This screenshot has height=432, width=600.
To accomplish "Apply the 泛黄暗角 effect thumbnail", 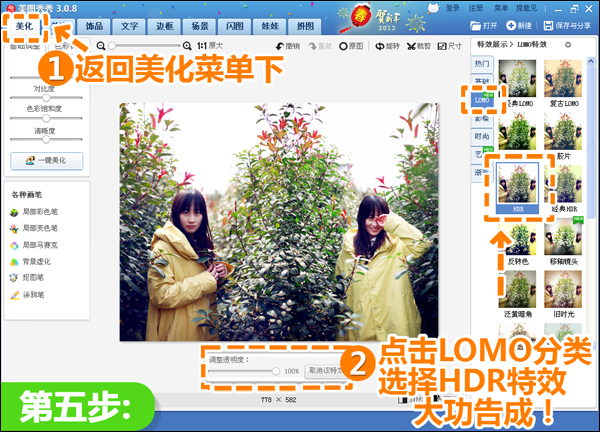I will click(517, 289).
